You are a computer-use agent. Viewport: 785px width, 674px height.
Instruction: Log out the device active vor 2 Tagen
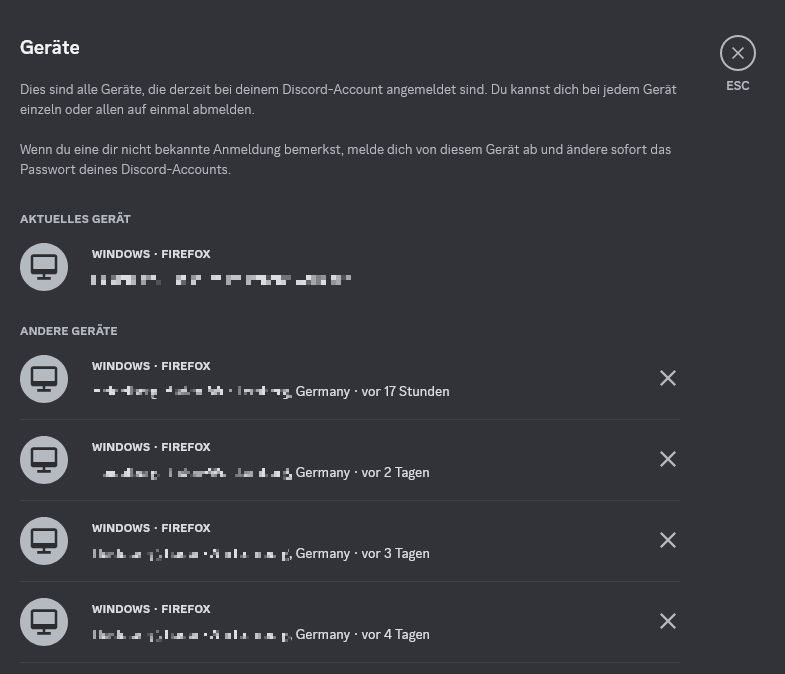tap(668, 459)
